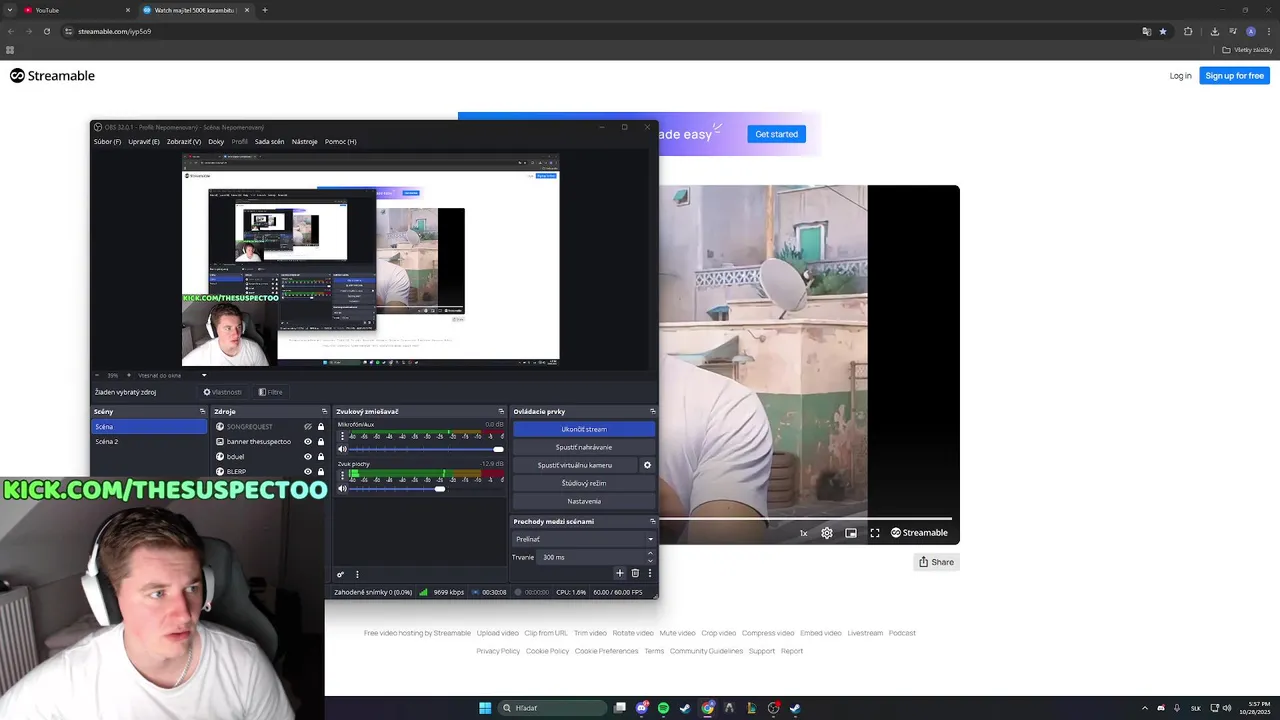The image size is (1280, 720).
Task: Unlock the bduel source
Action: coord(321,457)
